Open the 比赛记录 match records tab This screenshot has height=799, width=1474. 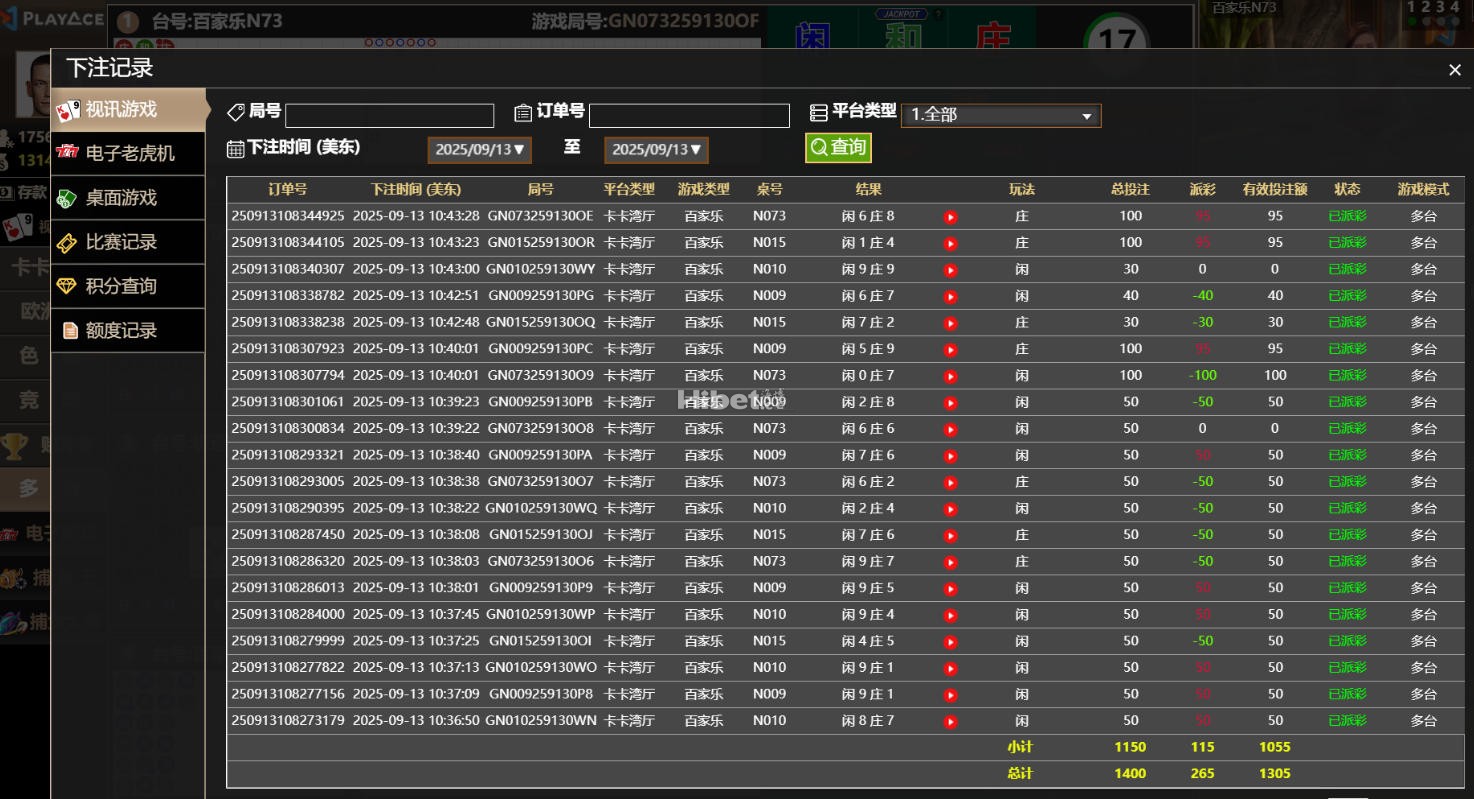pos(129,242)
